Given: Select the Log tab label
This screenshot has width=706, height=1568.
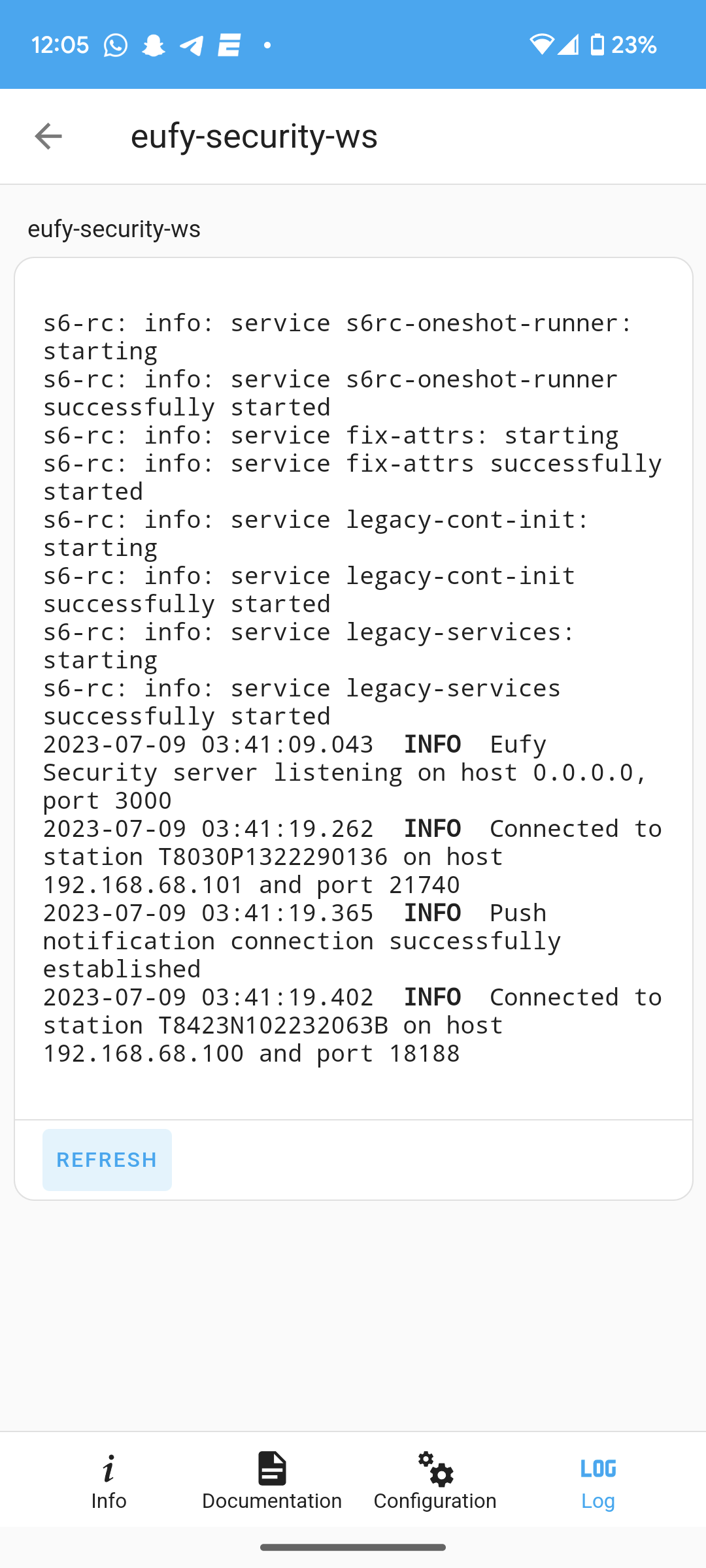Looking at the screenshot, I should [598, 1501].
